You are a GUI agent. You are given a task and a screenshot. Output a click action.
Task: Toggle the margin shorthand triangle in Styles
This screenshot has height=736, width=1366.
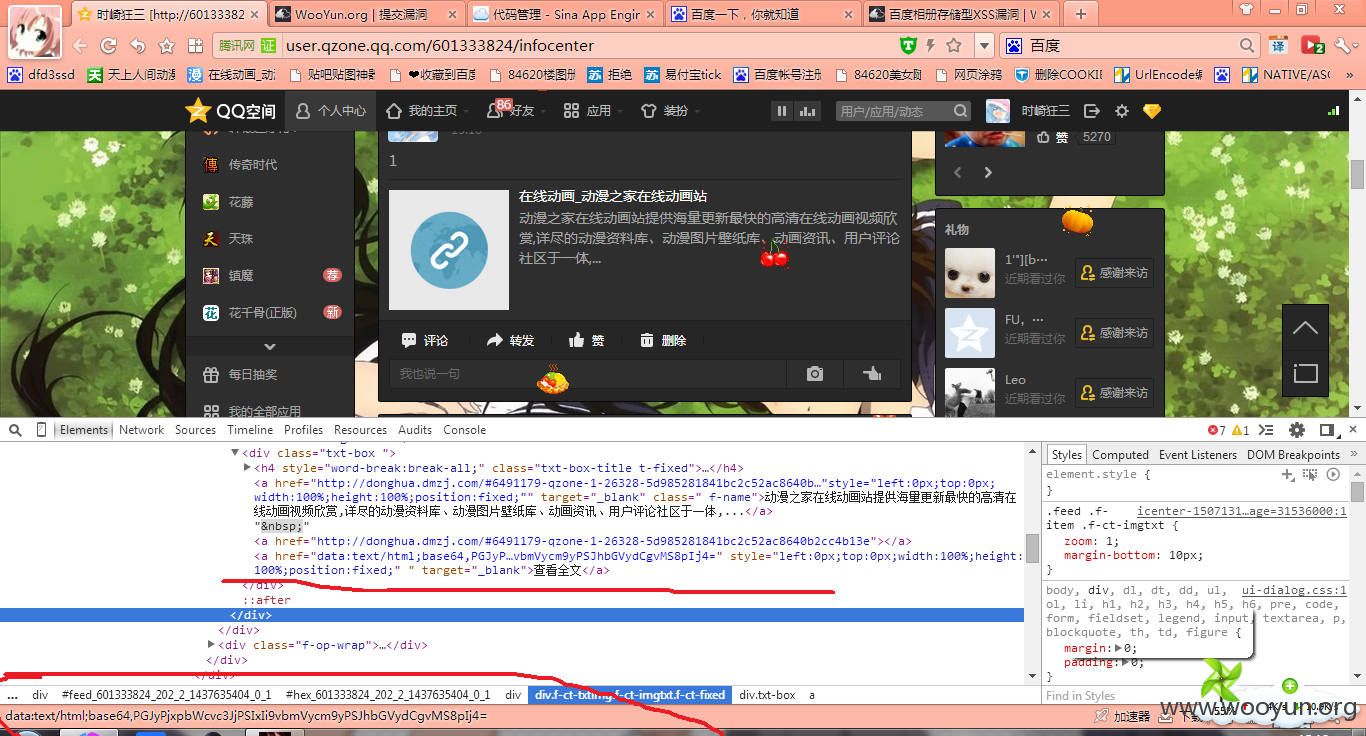point(1118,648)
